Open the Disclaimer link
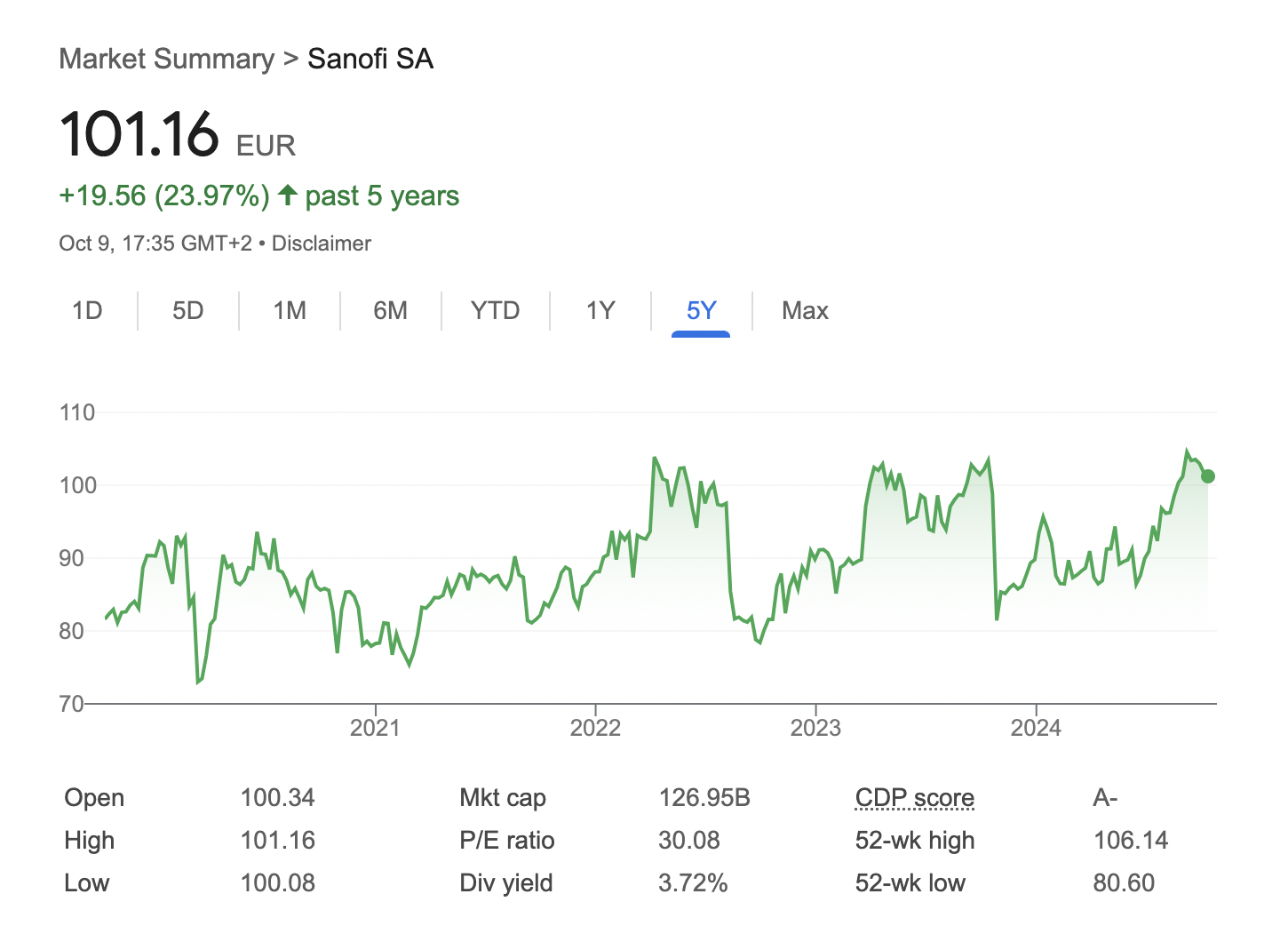The width and height of the screenshot is (1288, 926). (322, 243)
